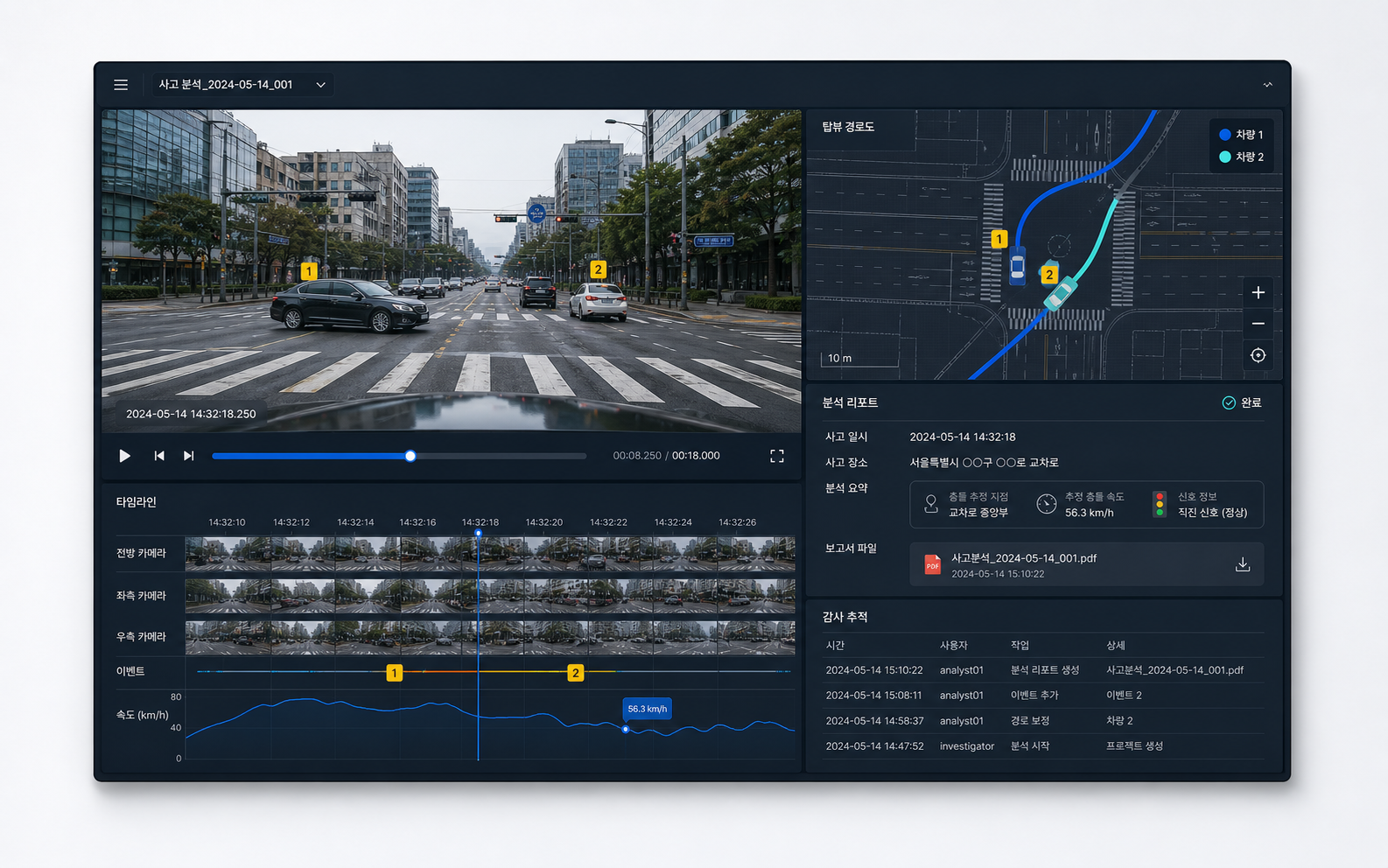Click the 시간 column header
Viewport: 1388px width, 868px height.
tap(835, 645)
